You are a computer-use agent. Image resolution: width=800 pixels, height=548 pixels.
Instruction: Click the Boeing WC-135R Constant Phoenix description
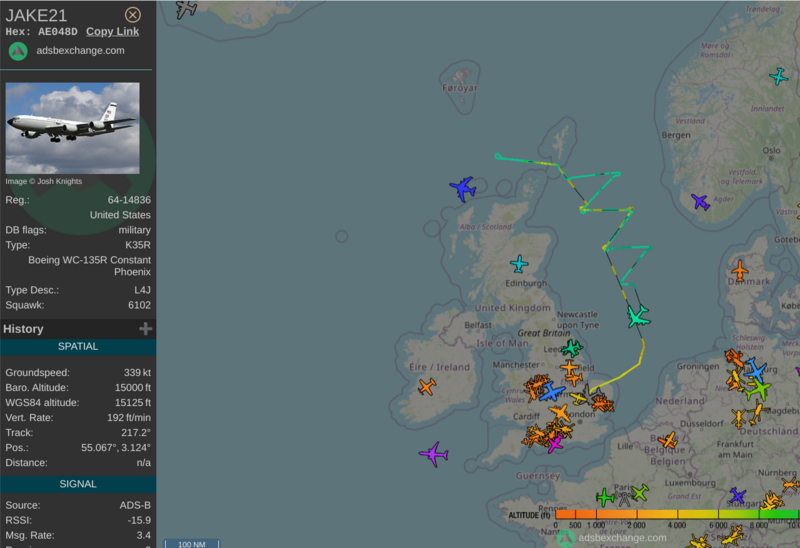[x=89, y=266]
